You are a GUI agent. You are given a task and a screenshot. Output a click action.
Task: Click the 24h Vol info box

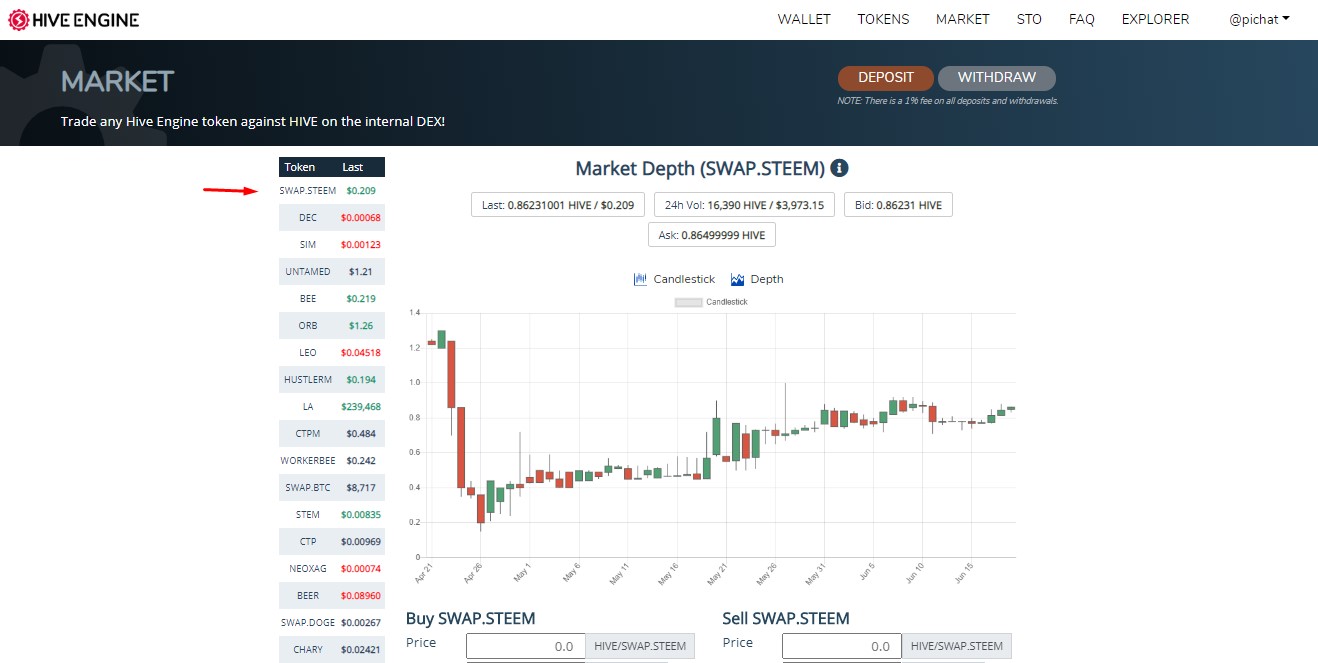click(x=744, y=205)
